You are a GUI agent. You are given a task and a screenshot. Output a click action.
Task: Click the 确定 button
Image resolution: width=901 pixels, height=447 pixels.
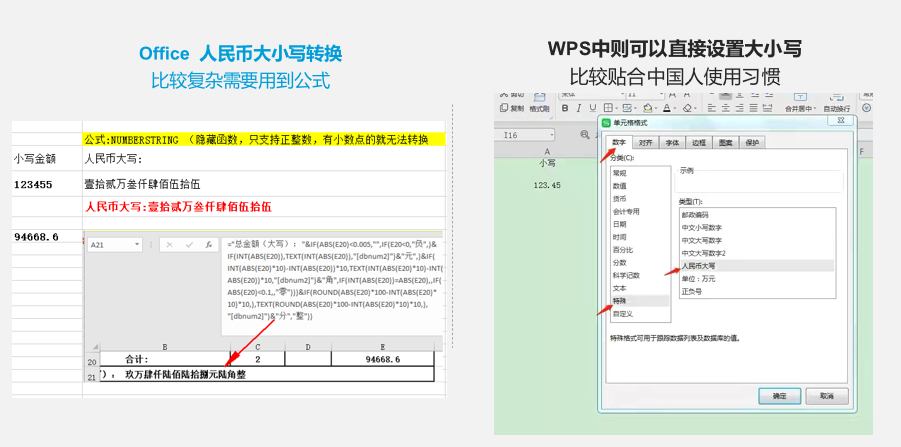coord(780,396)
